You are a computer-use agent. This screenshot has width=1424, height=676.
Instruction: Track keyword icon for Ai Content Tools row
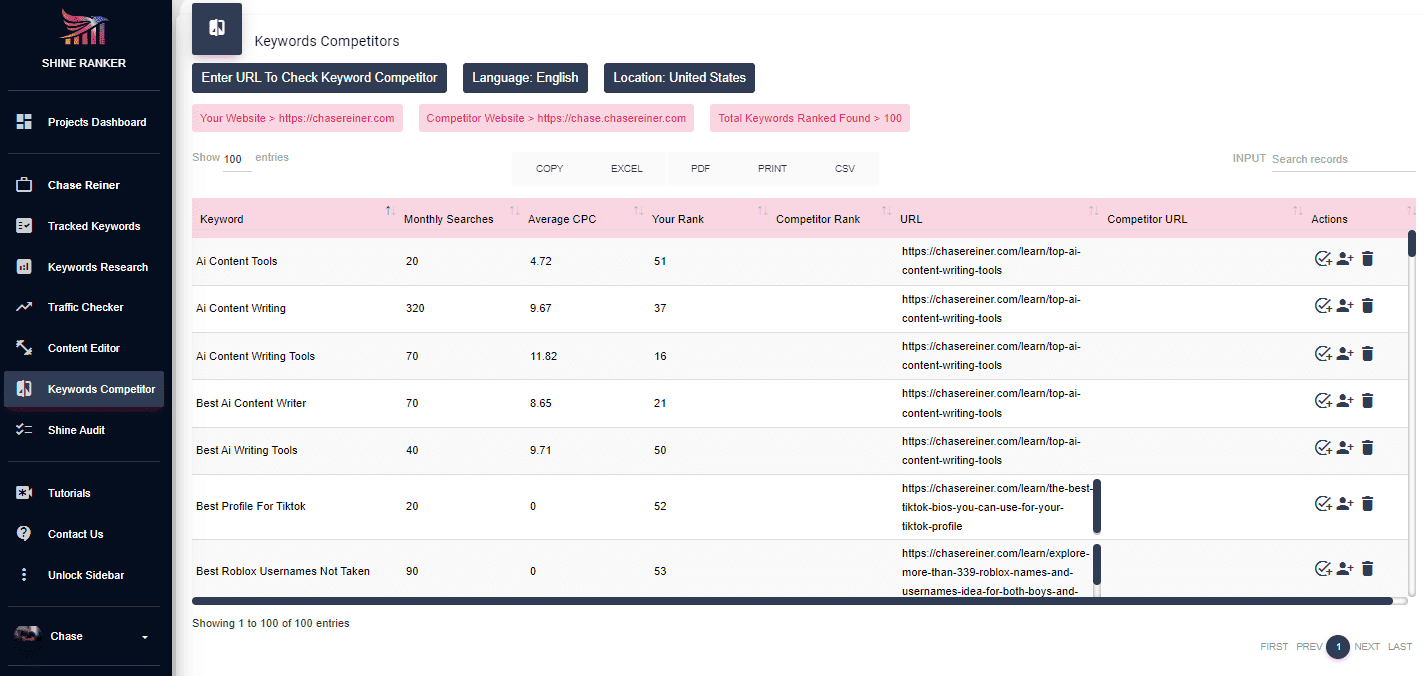pos(1323,259)
